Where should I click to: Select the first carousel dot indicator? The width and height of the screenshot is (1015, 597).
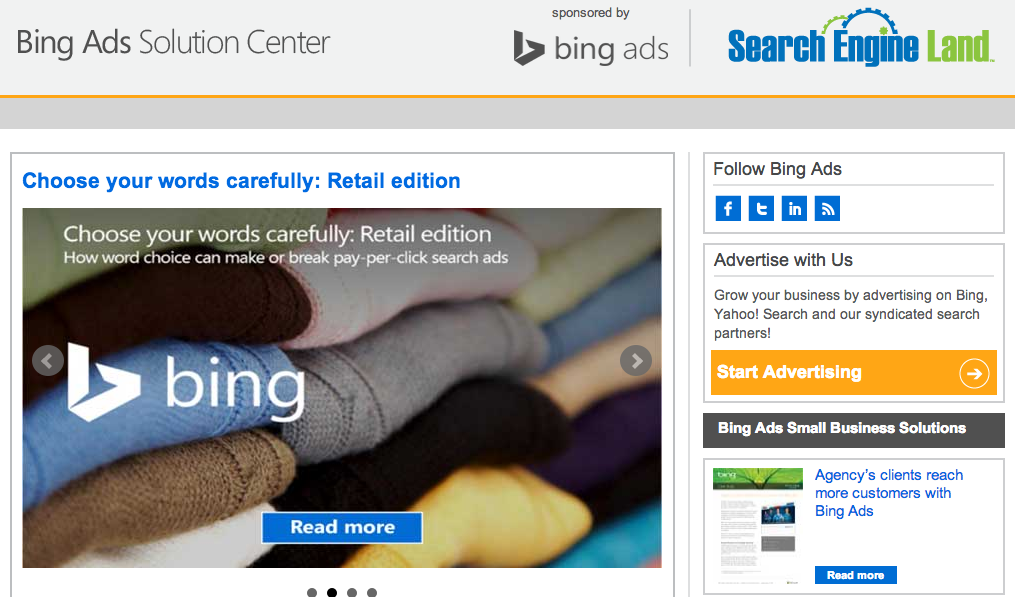[312, 592]
